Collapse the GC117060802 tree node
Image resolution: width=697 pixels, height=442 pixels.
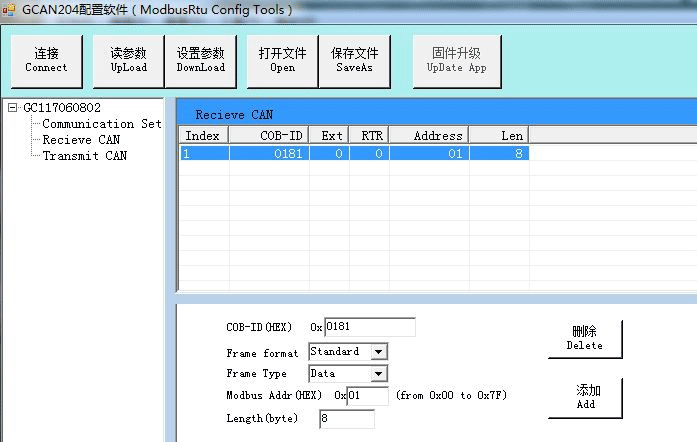click(x=12, y=108)
